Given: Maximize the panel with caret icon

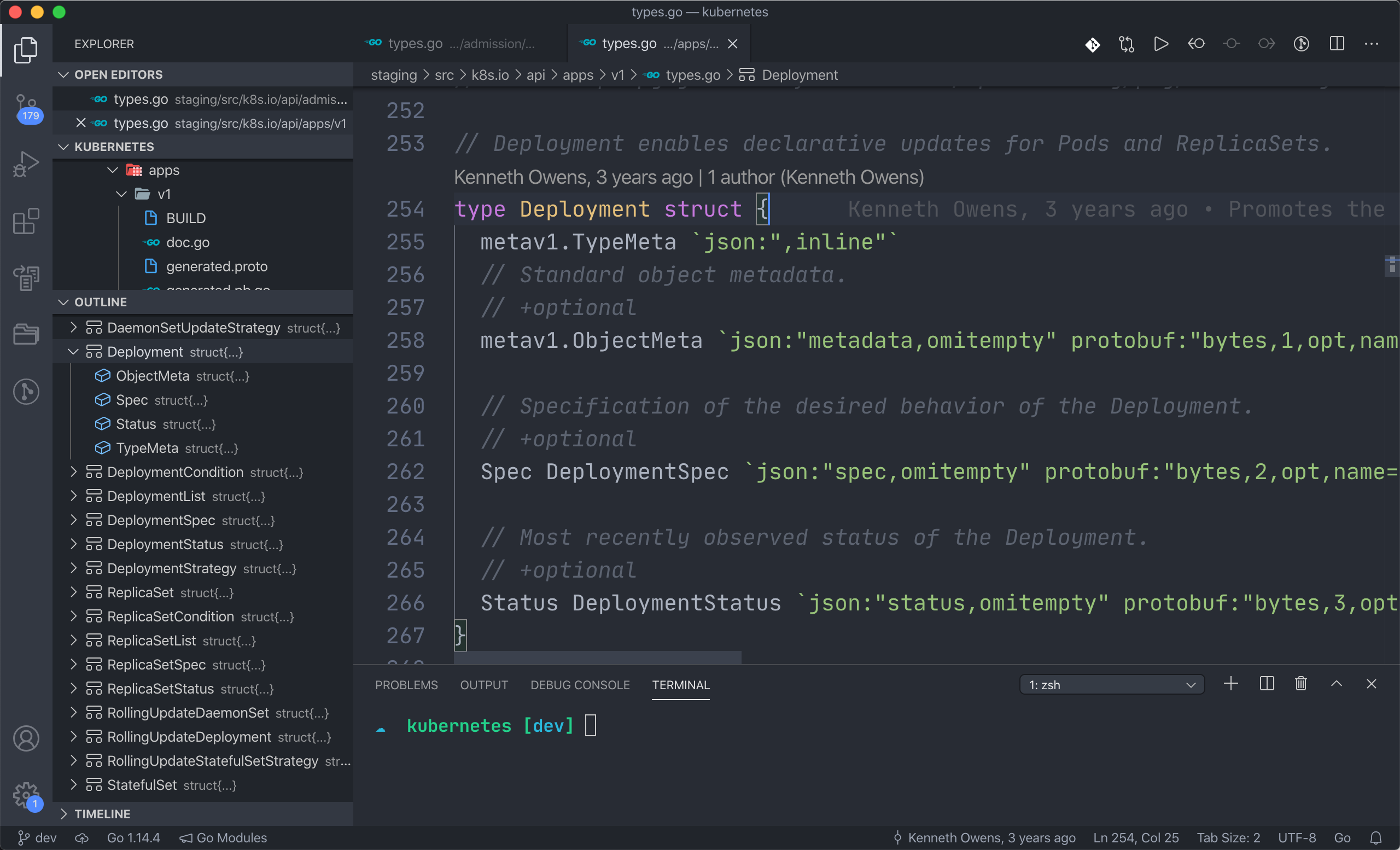Looking at the screenshot, I should pos(1337,684).
